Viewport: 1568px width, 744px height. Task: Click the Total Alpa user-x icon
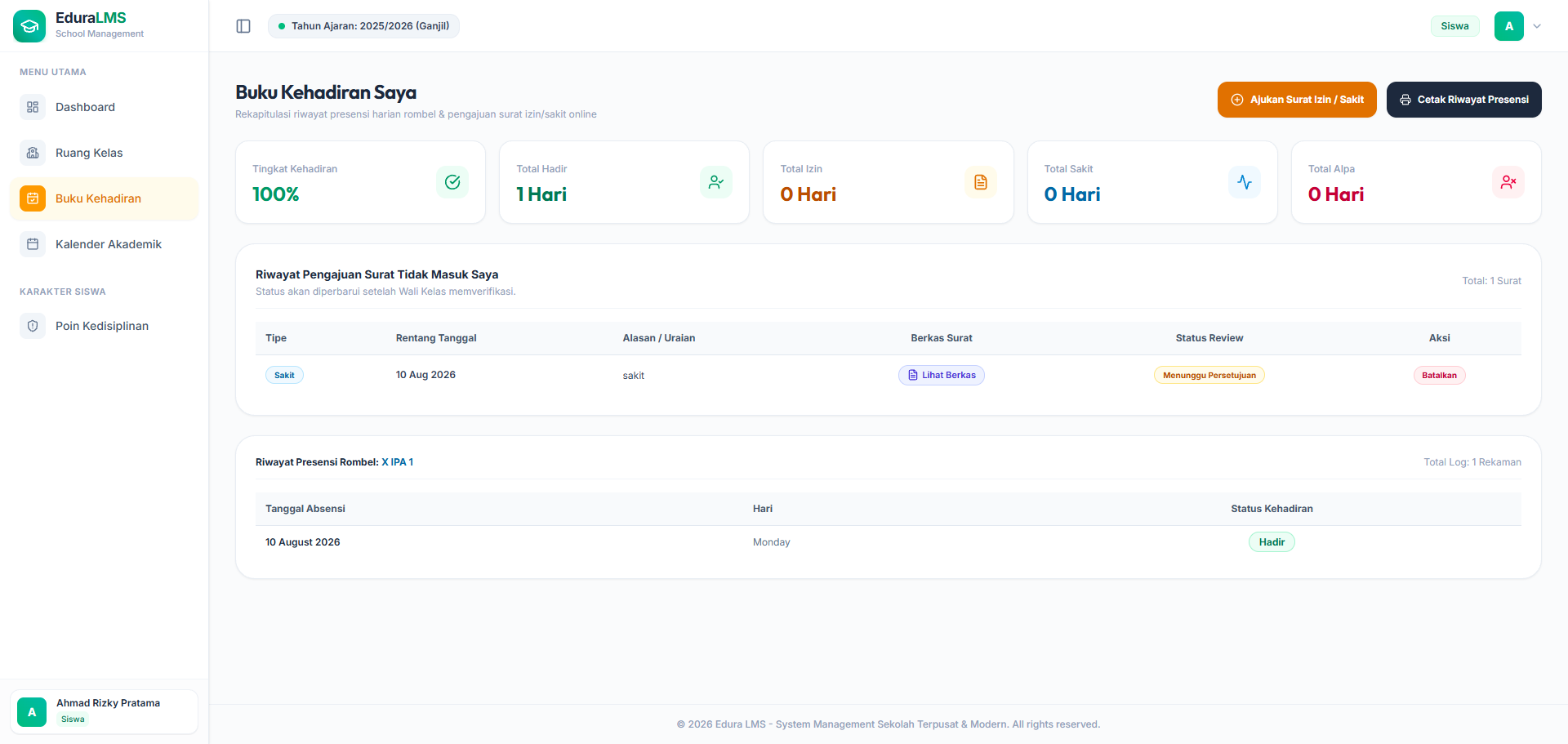click(x=1508, y=182)
